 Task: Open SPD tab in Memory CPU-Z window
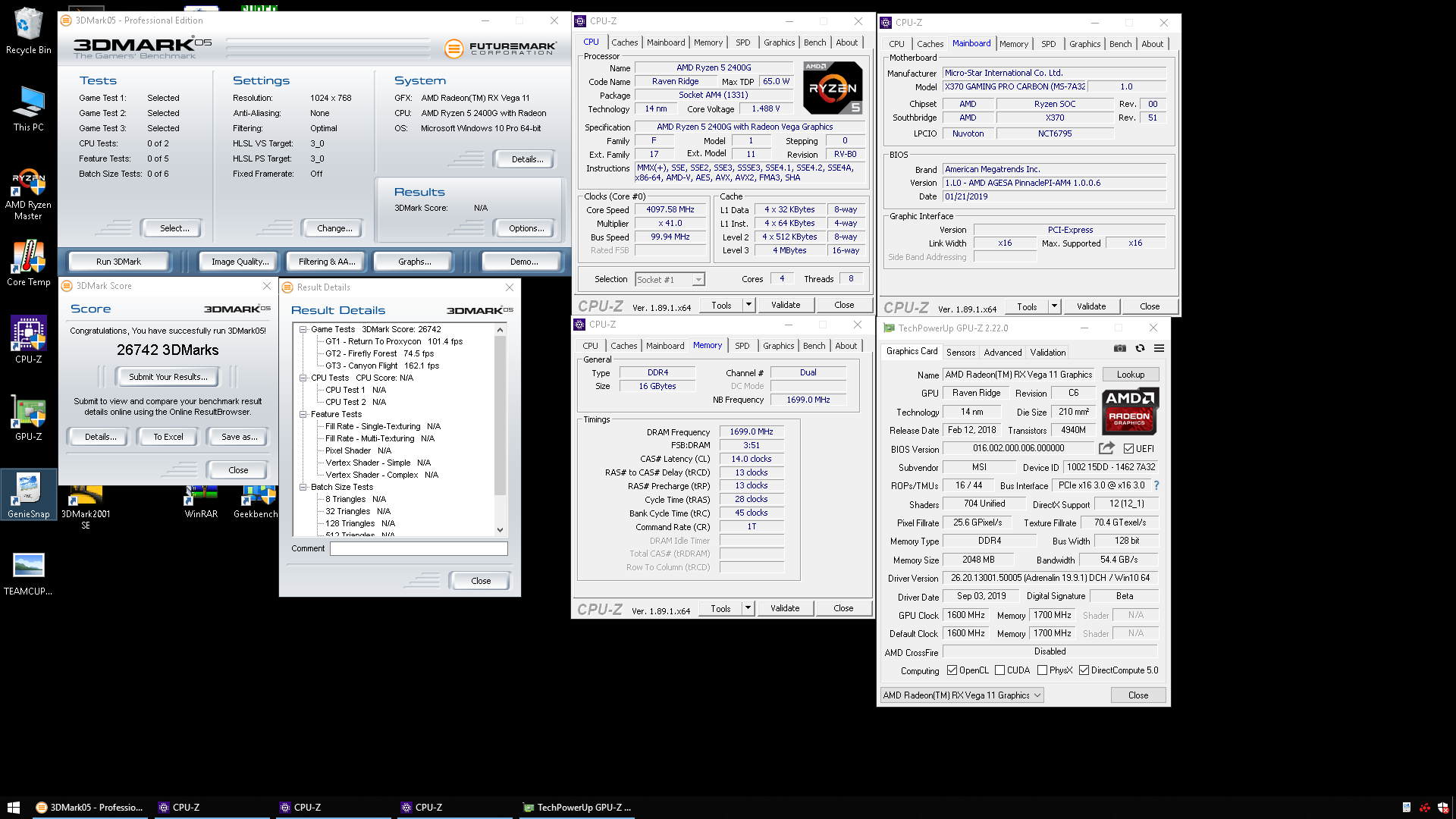[742, 346]
